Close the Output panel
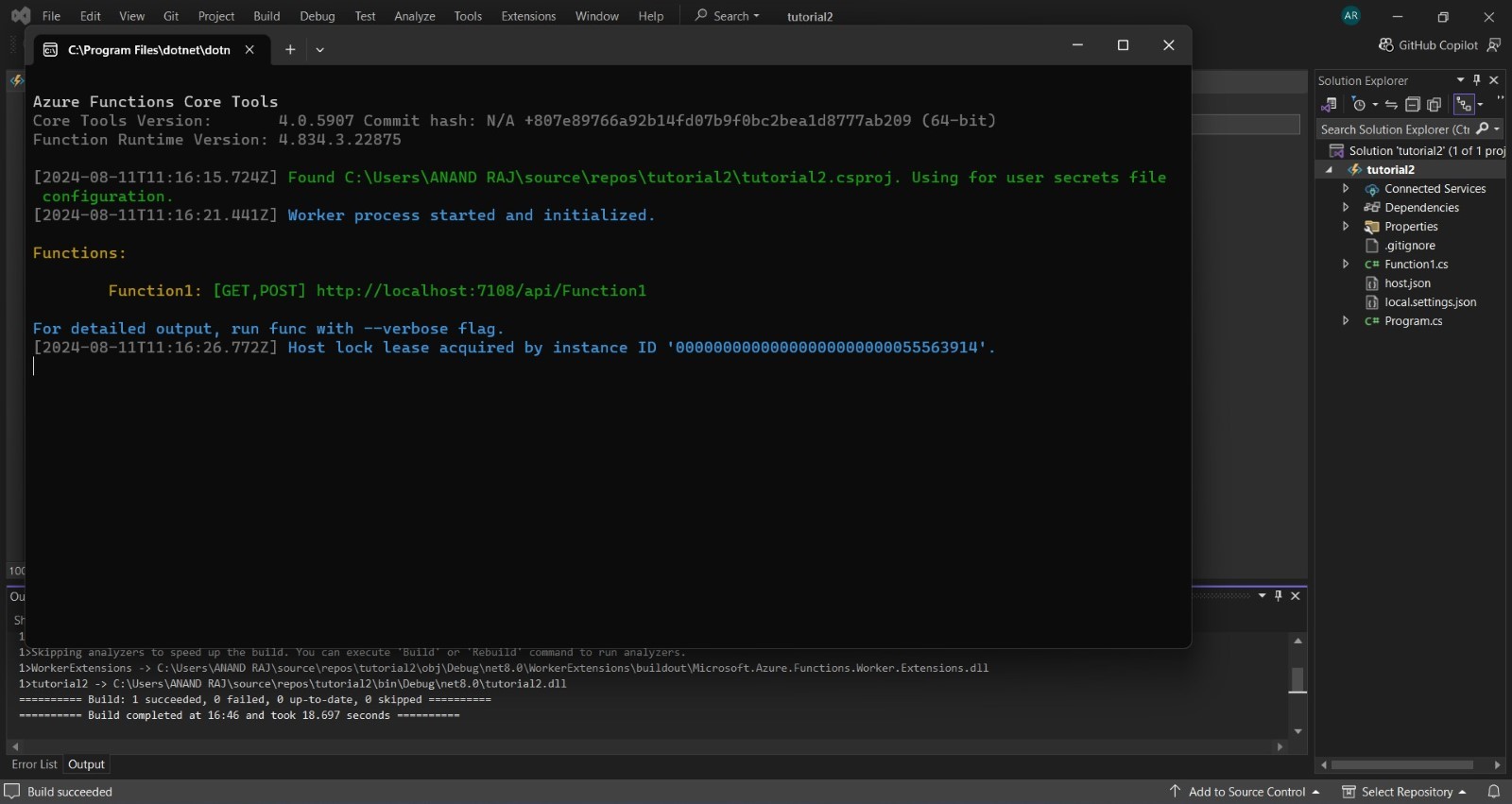This screenshot has height=804, width=1512. coord(1296,595)
